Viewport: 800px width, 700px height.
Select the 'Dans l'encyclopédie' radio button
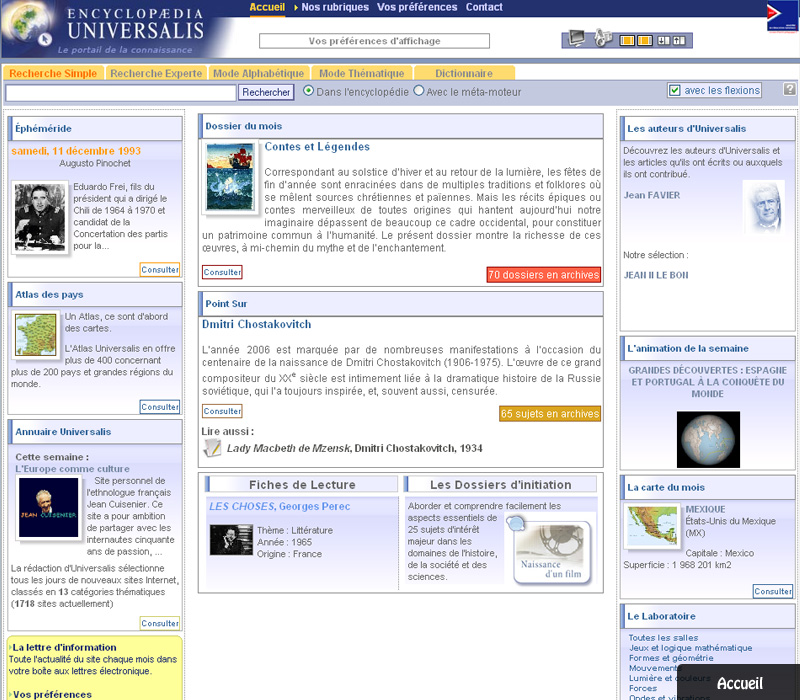(308, 91)
